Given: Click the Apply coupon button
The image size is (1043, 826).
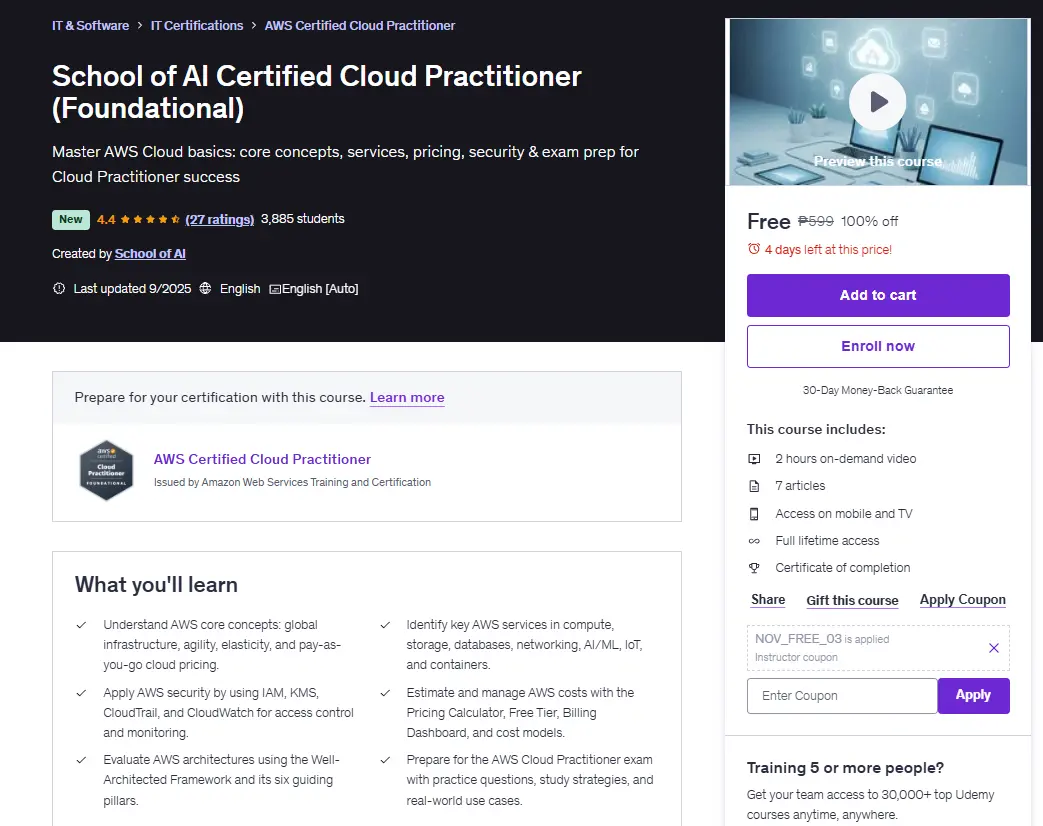Looking at the screenshot, I should (973, 696).
